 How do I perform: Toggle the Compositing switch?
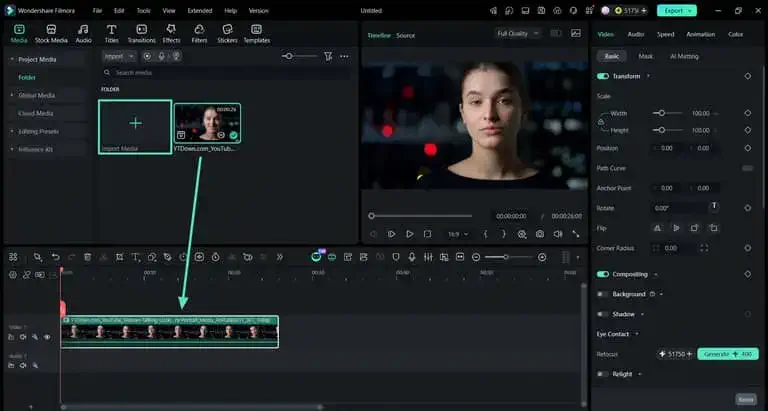pyautogui.click(x=603, y=274)
